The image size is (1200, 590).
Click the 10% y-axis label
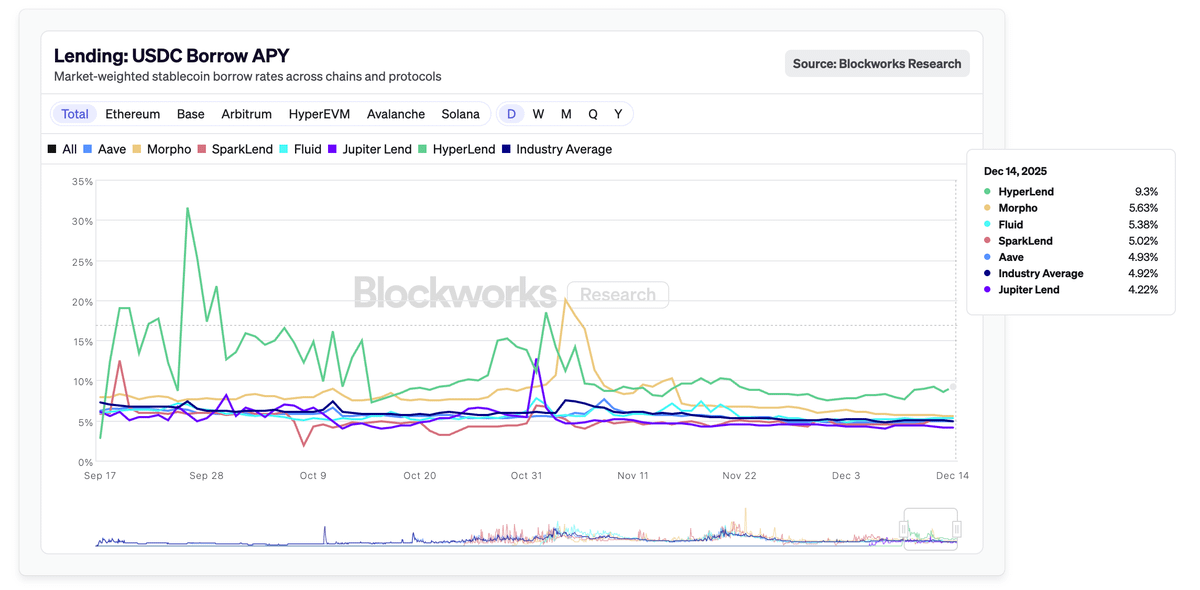point(83,382)
